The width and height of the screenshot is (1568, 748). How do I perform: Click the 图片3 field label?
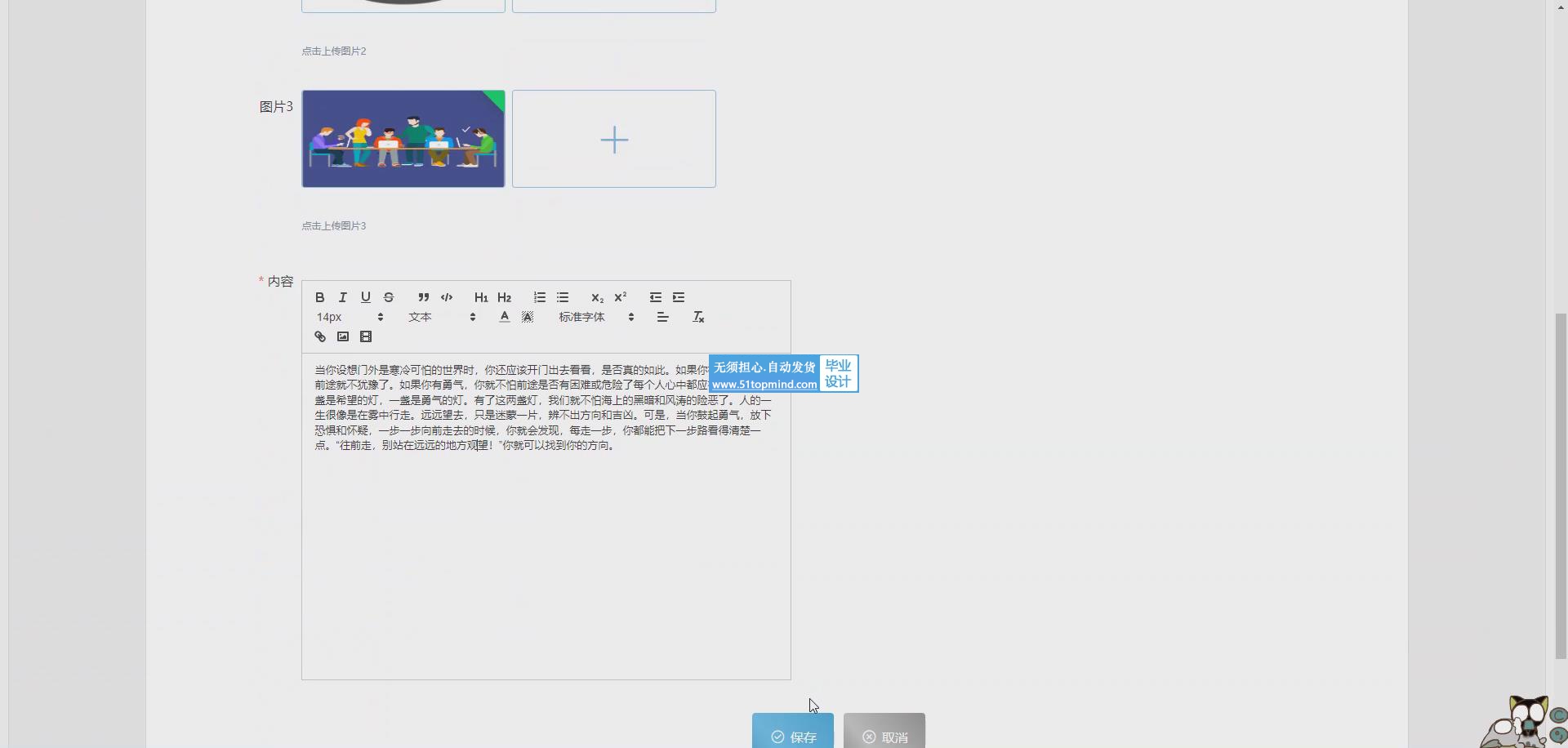point(276,107)
